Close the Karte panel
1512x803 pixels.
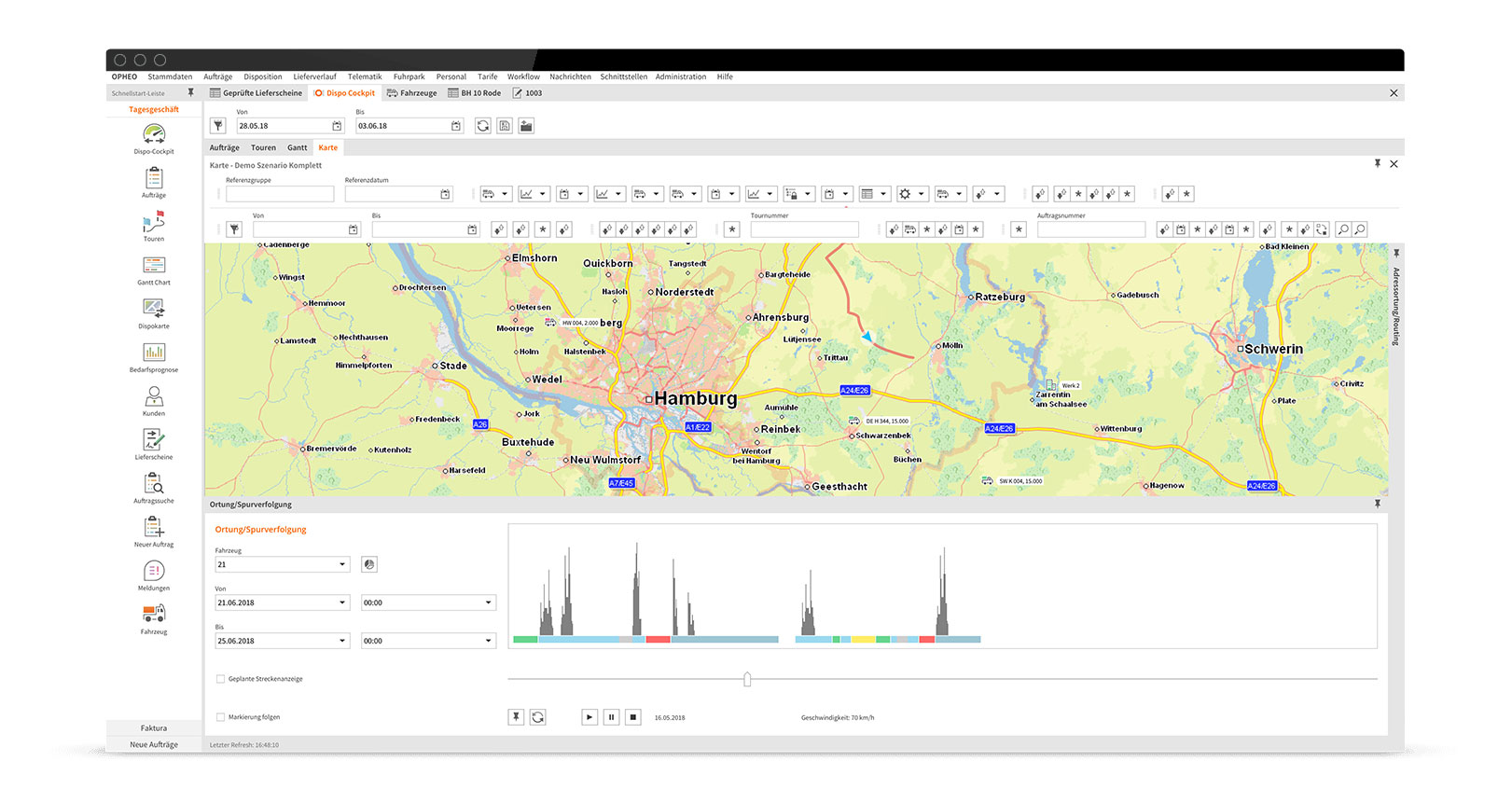[x=1394, y=163]
